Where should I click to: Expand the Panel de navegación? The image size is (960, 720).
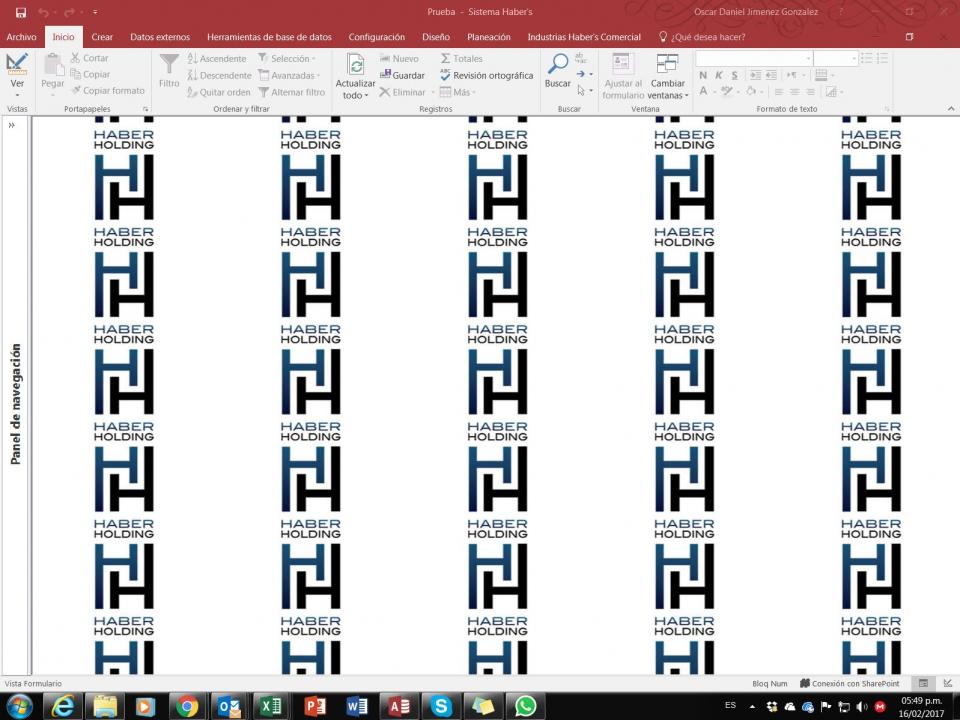[11, 125]
